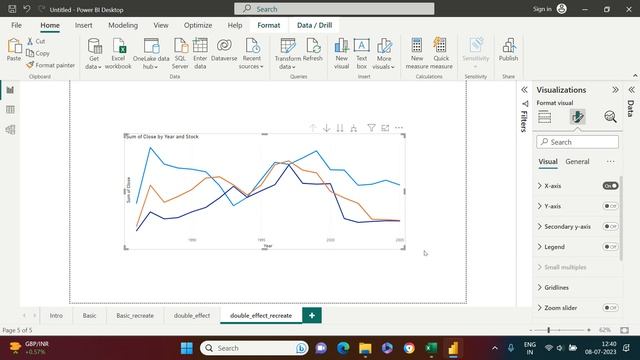Open the Get data dropdown
This screenshot has width=640, height=360.
tap(93, 62)
